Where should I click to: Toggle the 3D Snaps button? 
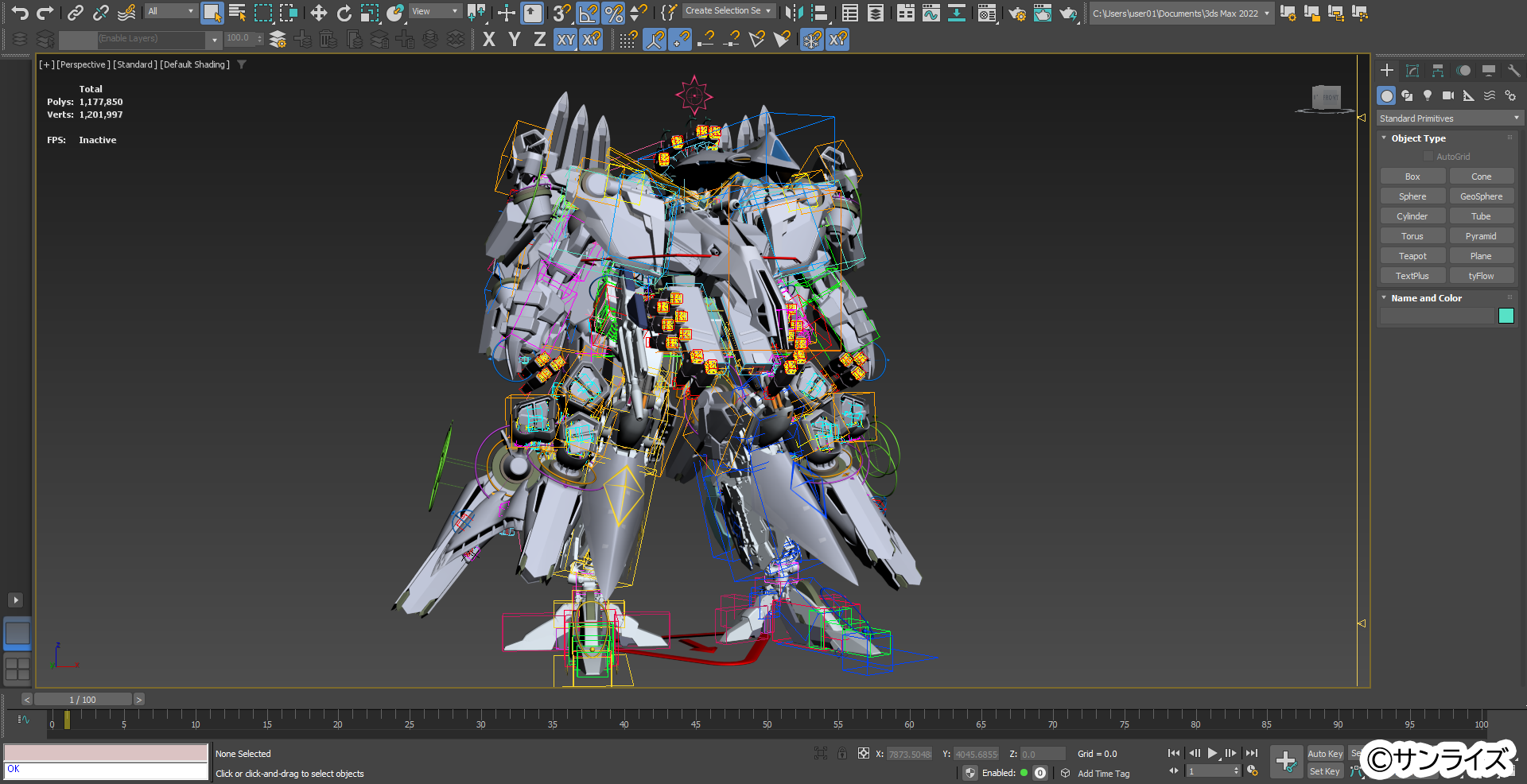[x=562, y=13]
